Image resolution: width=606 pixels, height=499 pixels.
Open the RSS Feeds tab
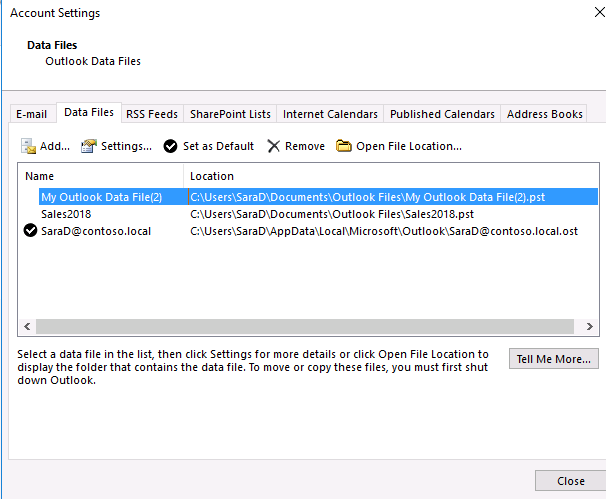152,114
